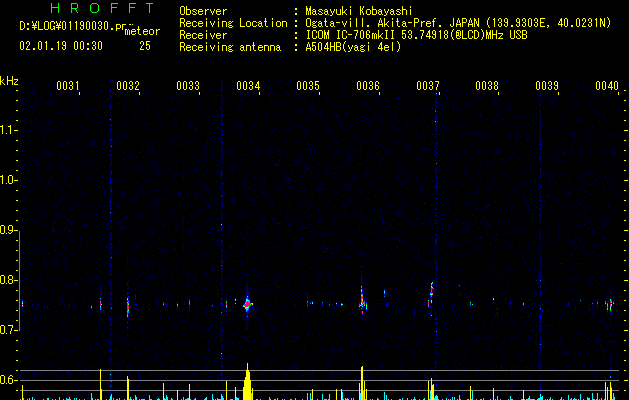The width and height of the screenshot is (629, 400).
Task: Select the name Masayuki Kobayashi
Action: (359, 11)
